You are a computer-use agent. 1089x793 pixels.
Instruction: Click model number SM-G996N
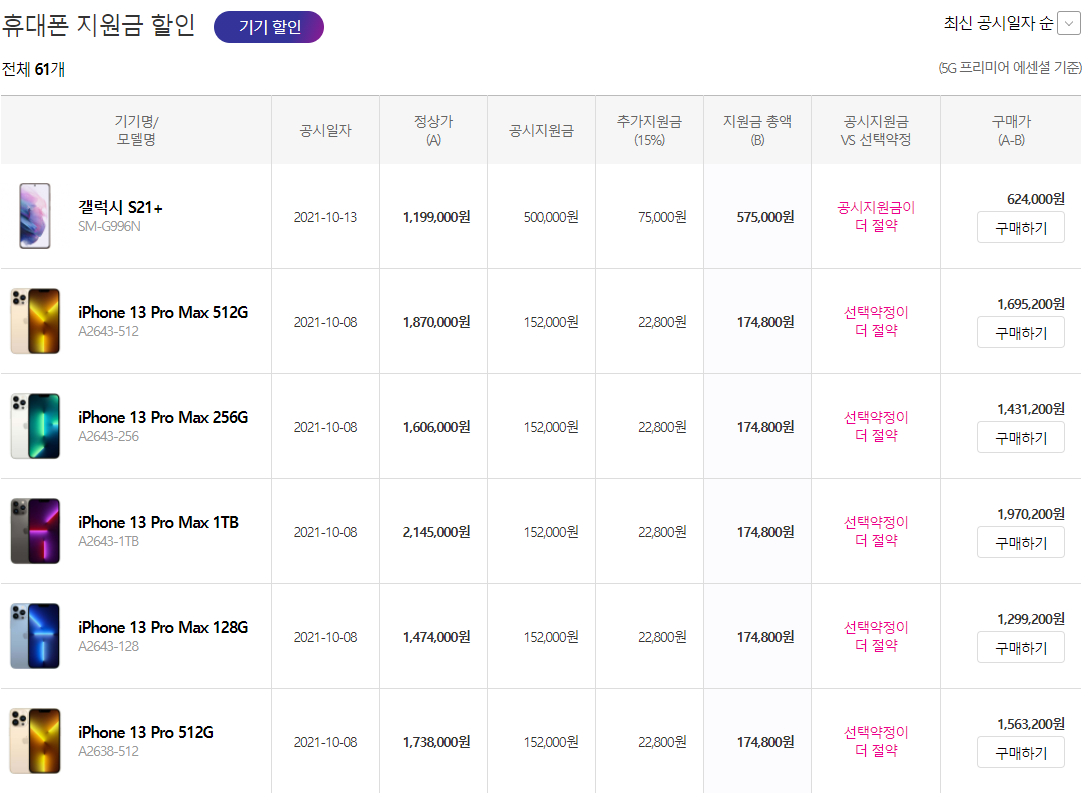click(x=109, y=226)
